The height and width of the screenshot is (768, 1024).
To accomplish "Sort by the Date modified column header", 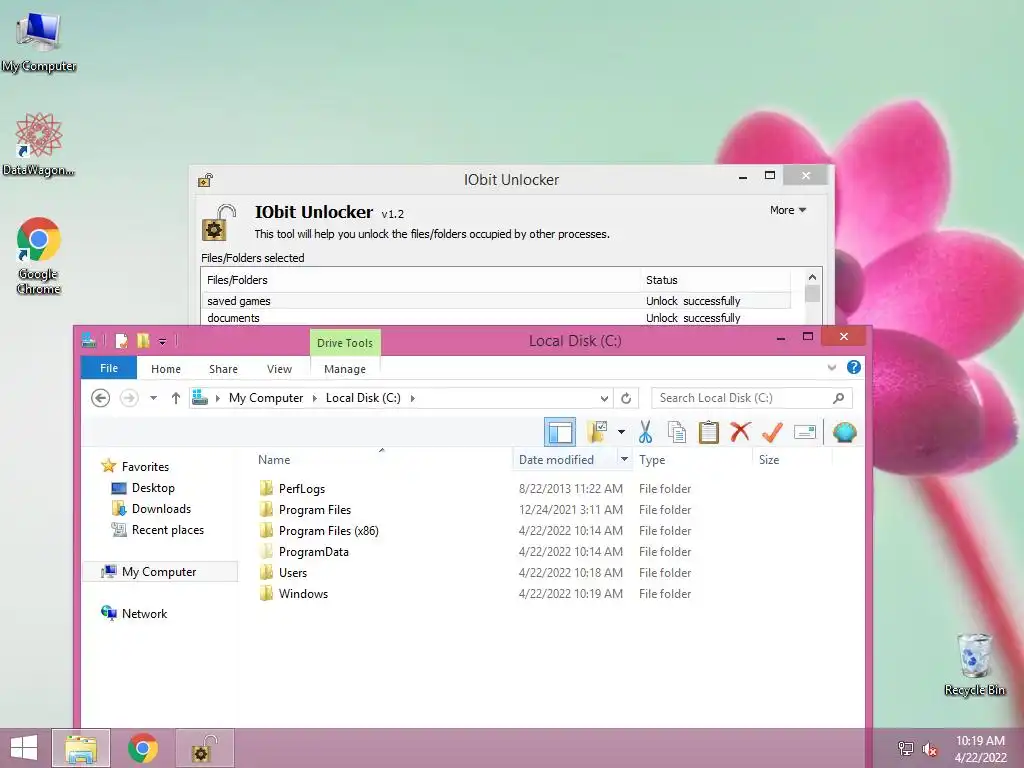I will [x=556, y=460].
